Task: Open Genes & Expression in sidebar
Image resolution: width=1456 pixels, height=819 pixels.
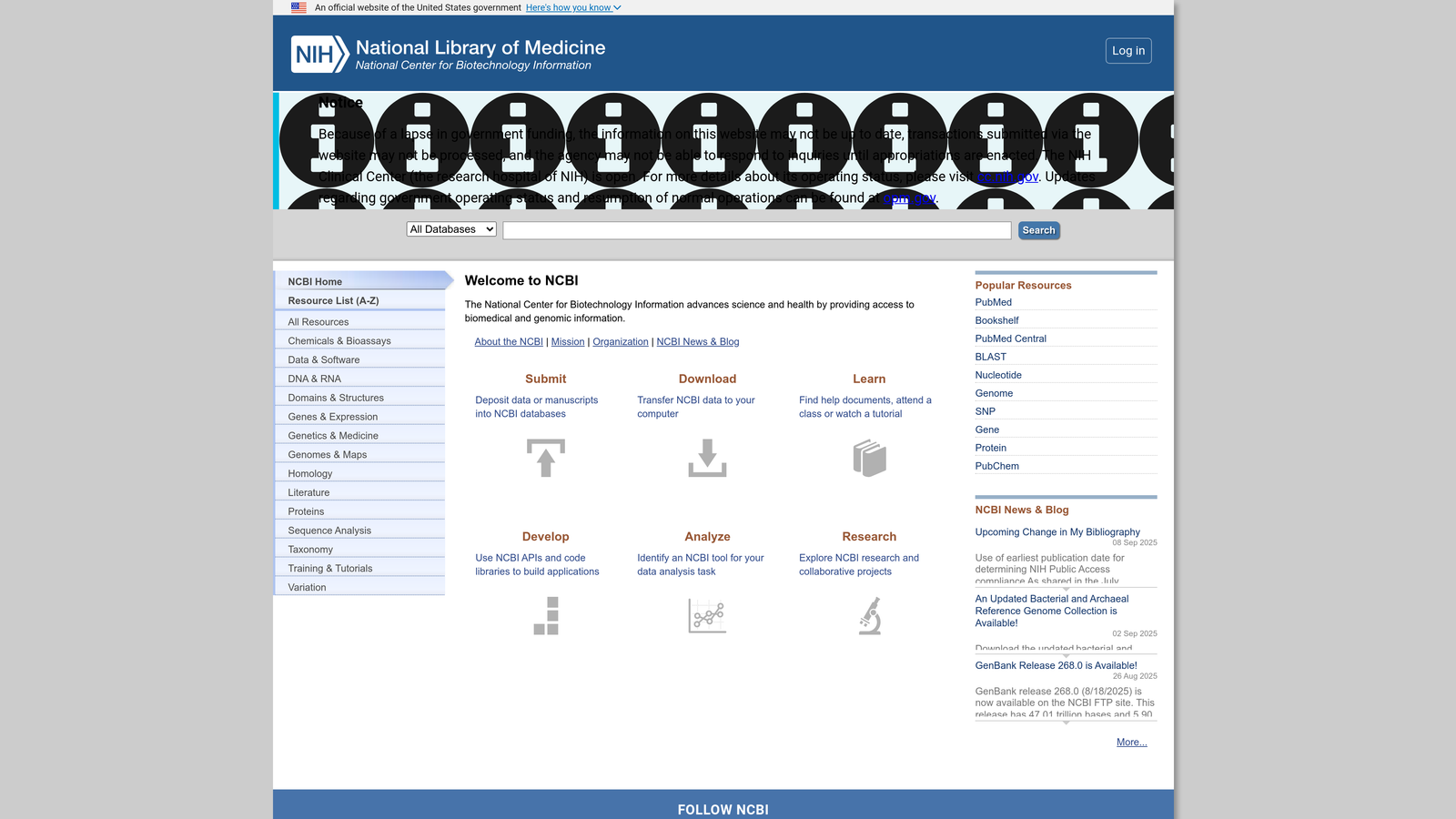Action: pos(332,417)
